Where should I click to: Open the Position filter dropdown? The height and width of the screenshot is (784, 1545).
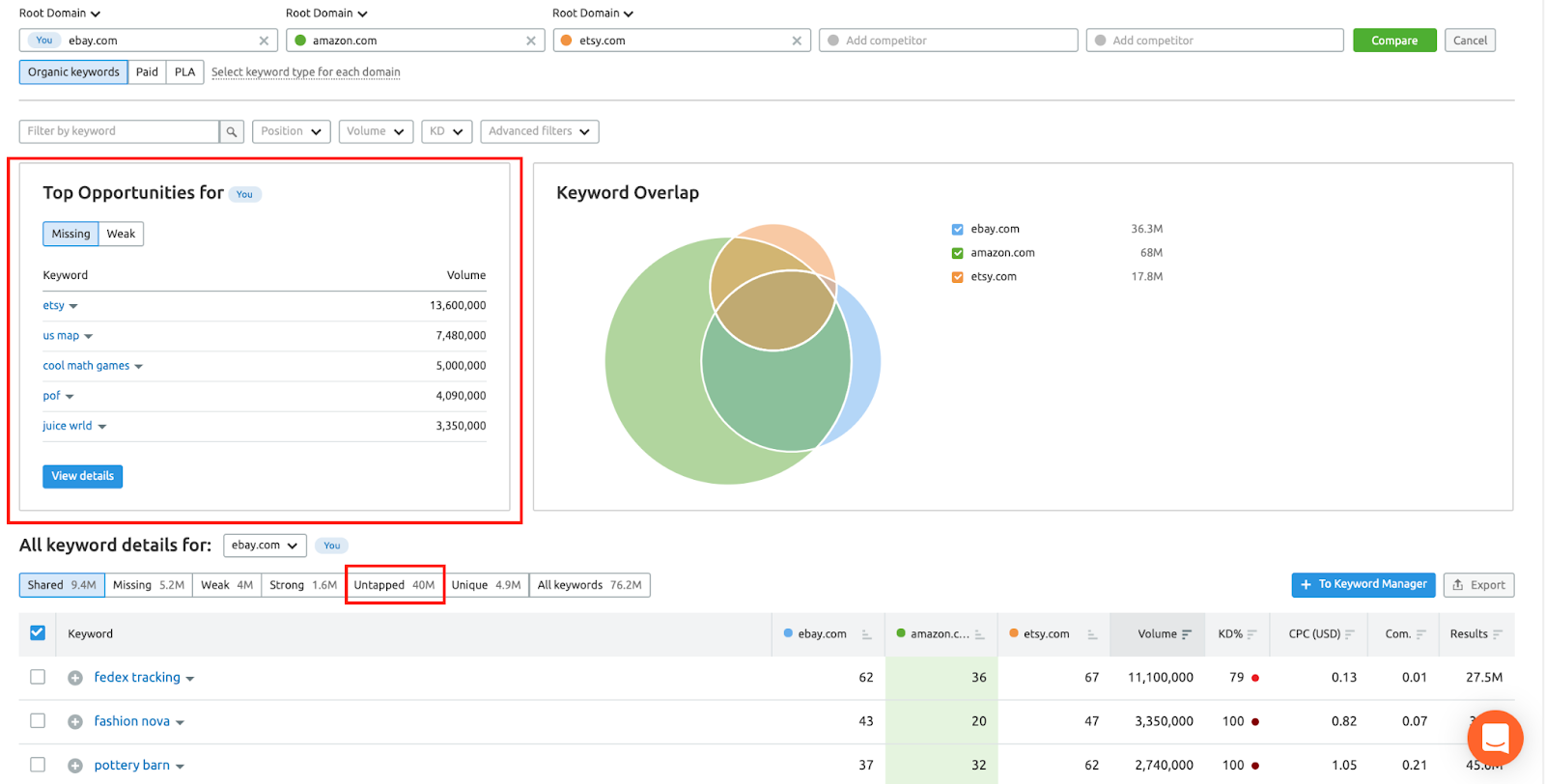(292, 131)
